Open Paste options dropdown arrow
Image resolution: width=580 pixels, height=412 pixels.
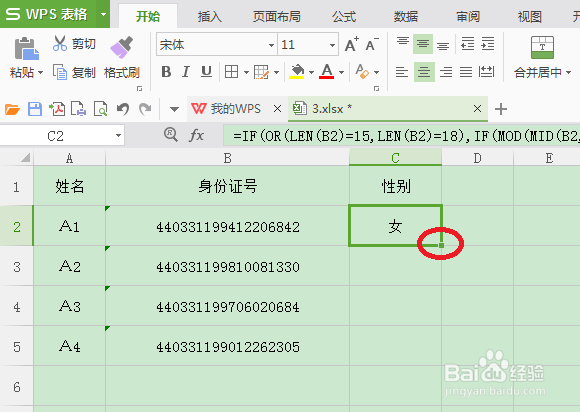point(40,72)
